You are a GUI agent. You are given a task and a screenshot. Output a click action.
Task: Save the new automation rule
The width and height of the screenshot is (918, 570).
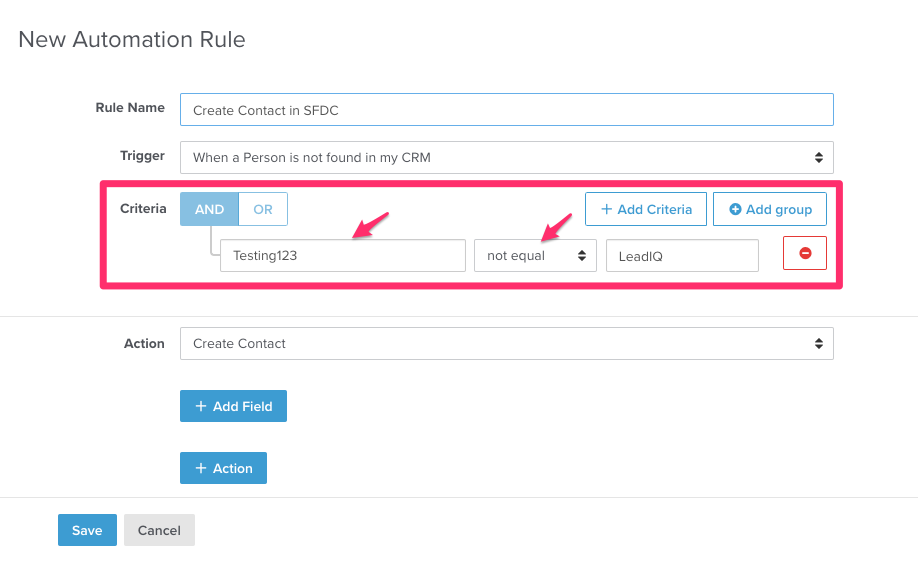pos(87,530)
